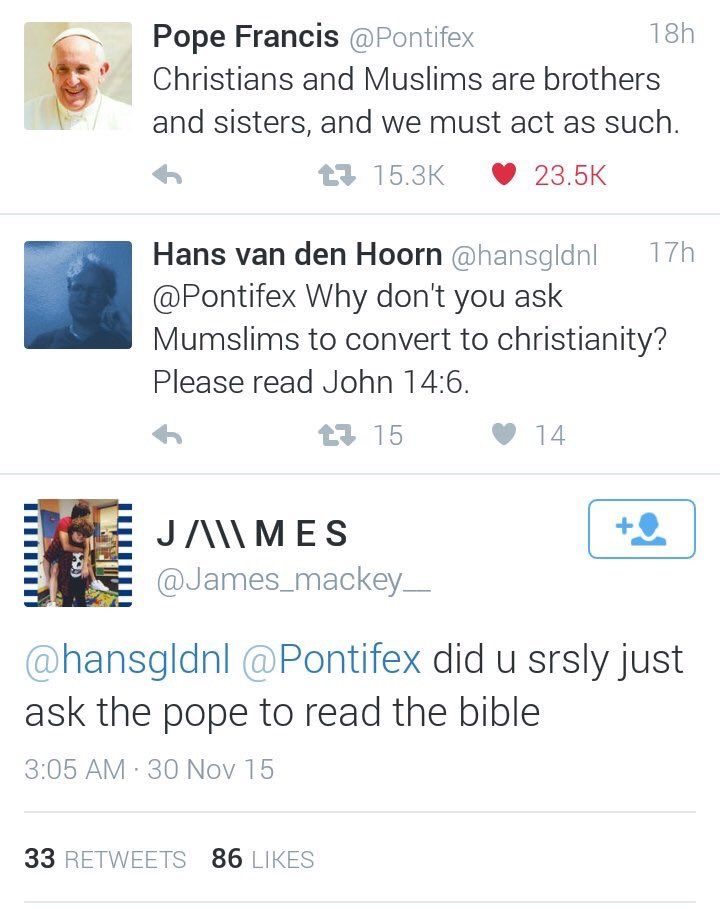Retweet Hans van den Hoorn's tweet
Screen dimensions: 720x908
point(331,435)
